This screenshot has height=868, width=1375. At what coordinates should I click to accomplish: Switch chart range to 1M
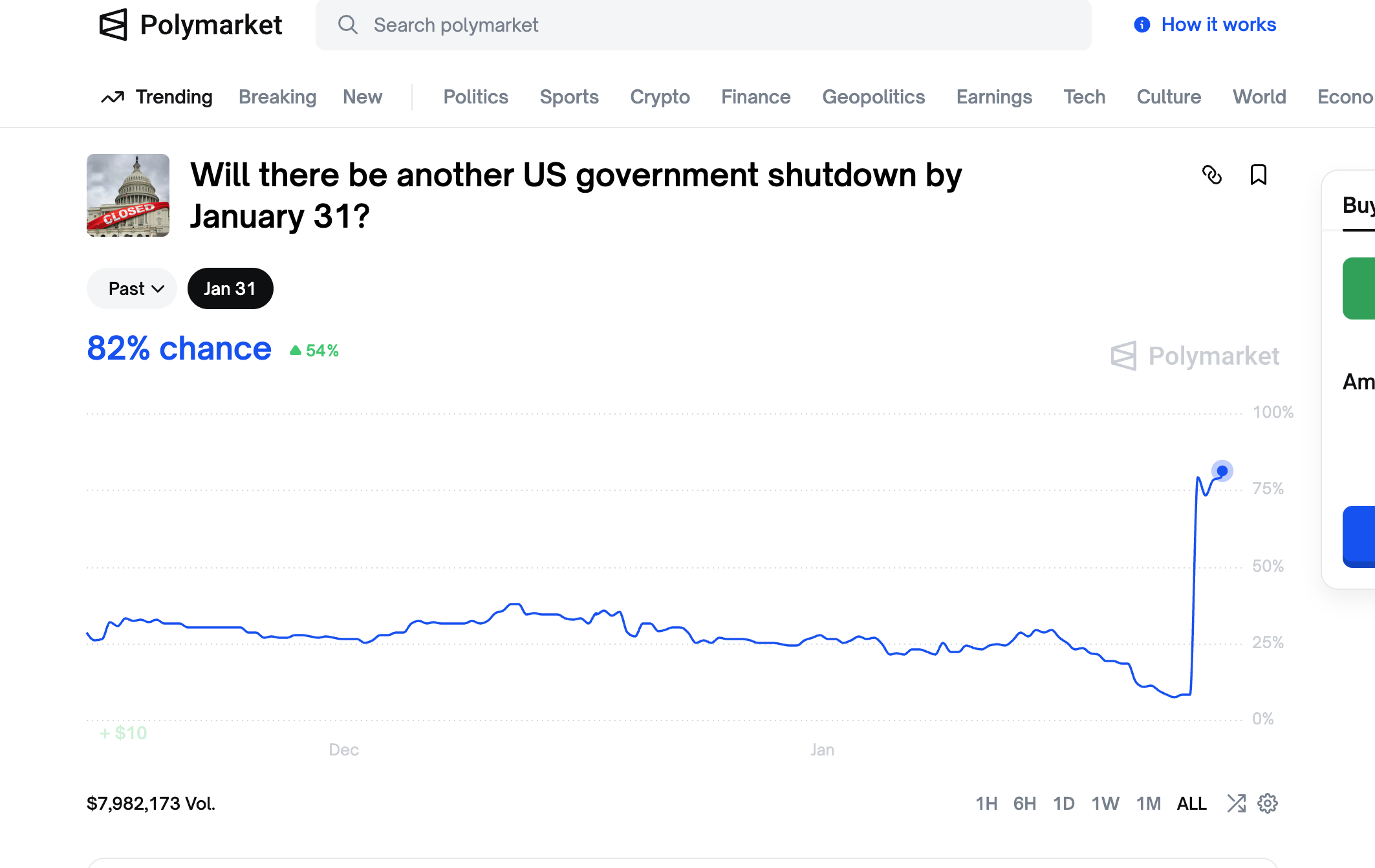1149,803
